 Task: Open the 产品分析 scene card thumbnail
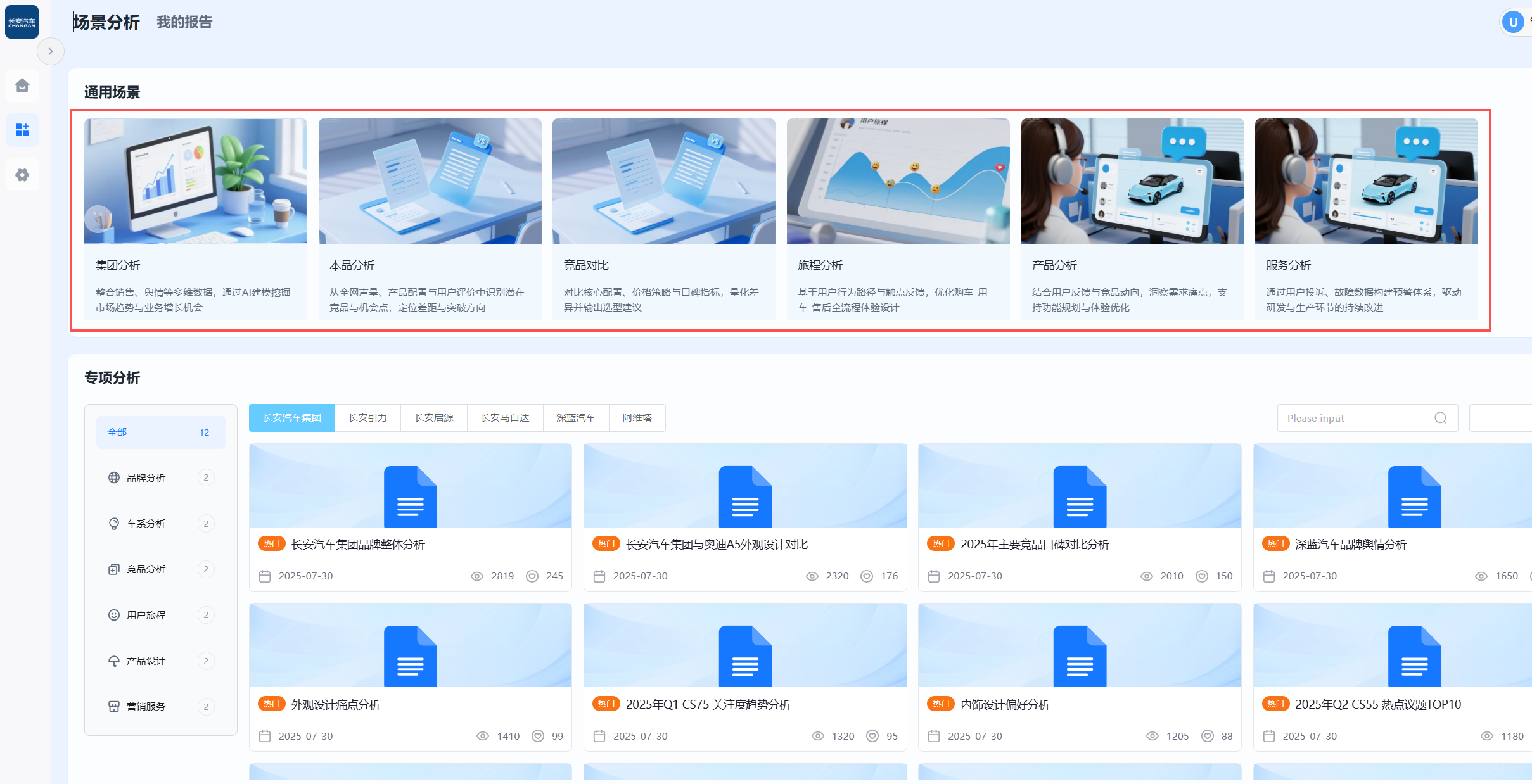[x=1133, y=181]
